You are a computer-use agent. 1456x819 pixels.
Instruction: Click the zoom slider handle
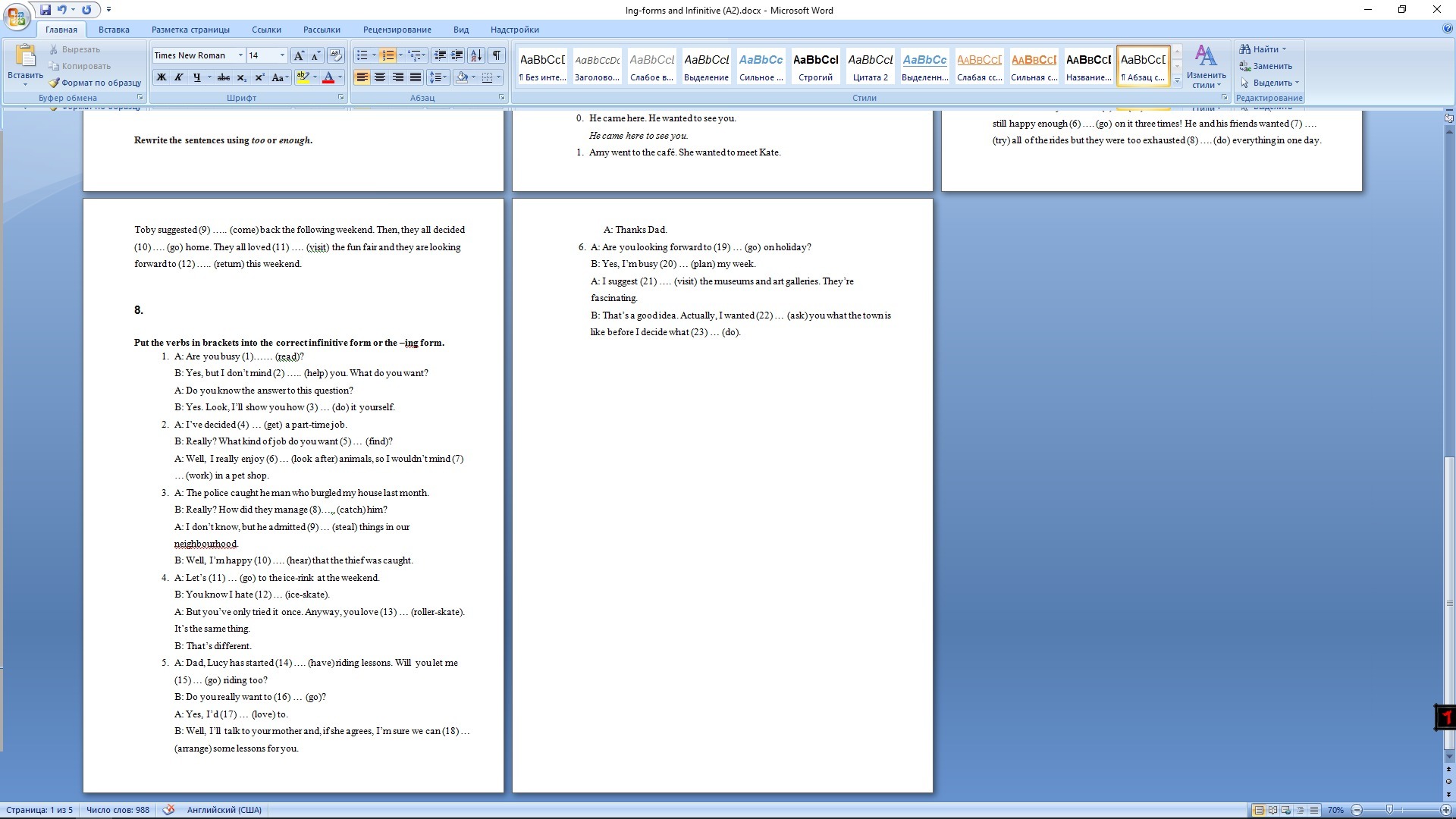1389,810
